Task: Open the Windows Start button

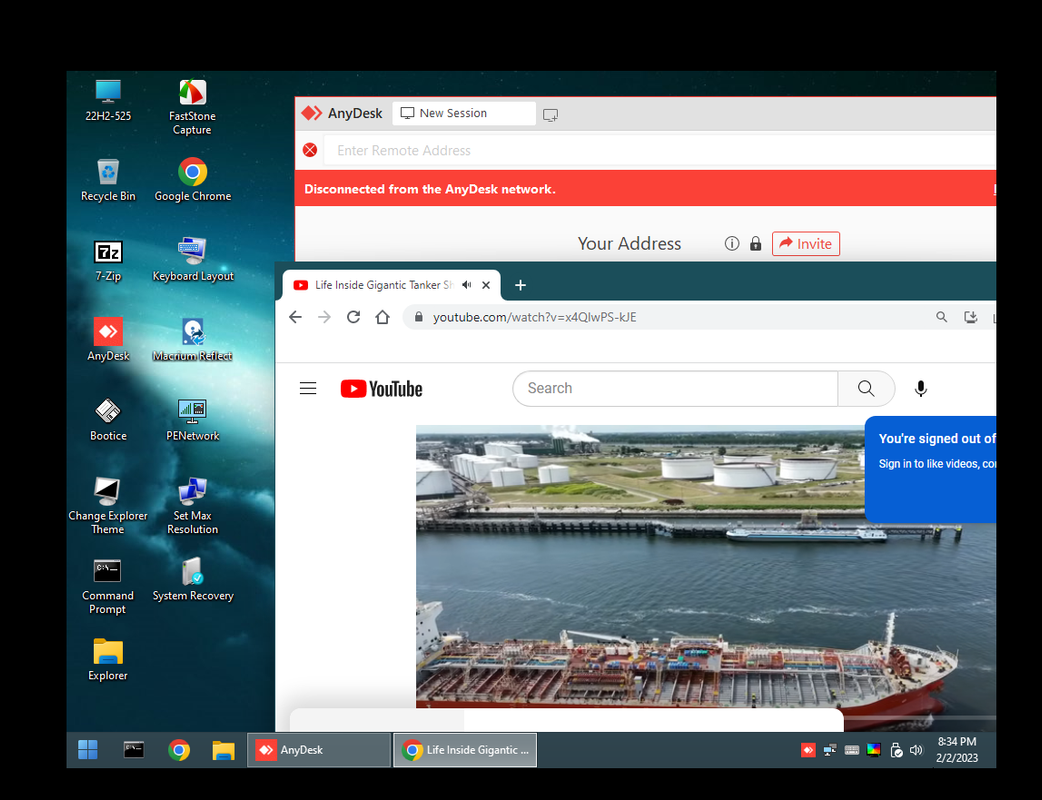Action: click(x=88, y=750)
